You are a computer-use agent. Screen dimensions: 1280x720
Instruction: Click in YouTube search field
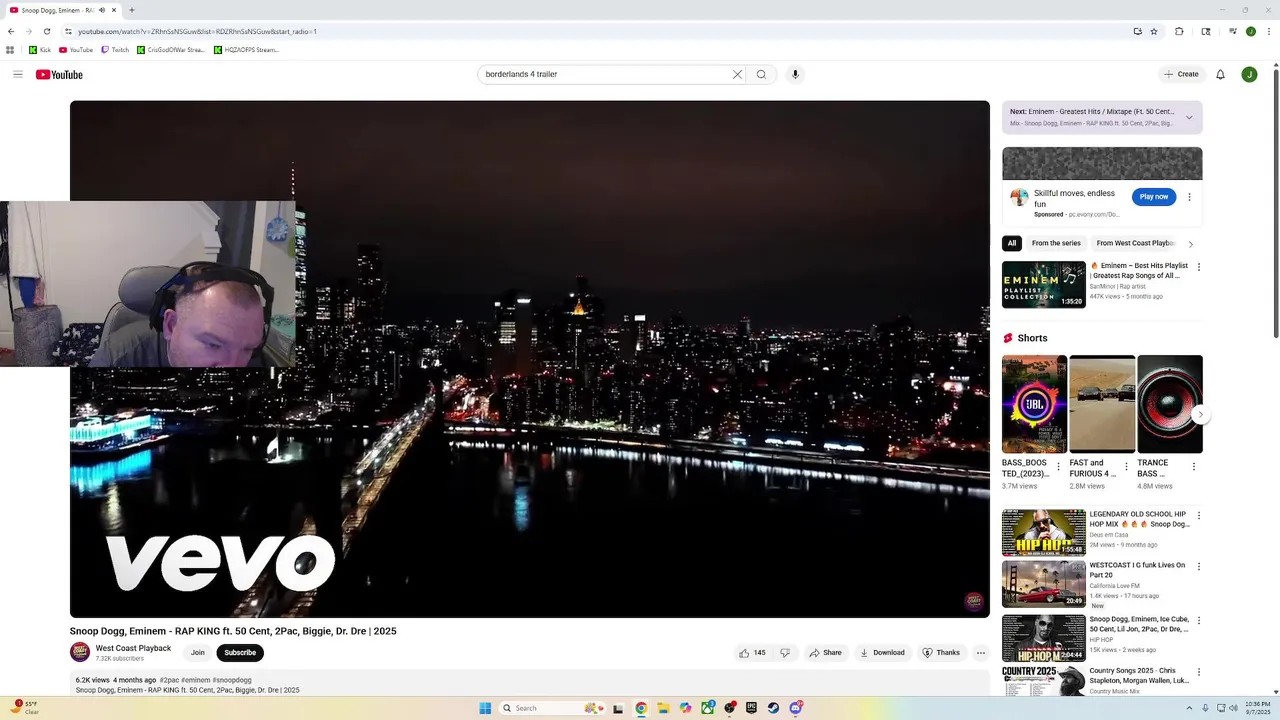605,74
